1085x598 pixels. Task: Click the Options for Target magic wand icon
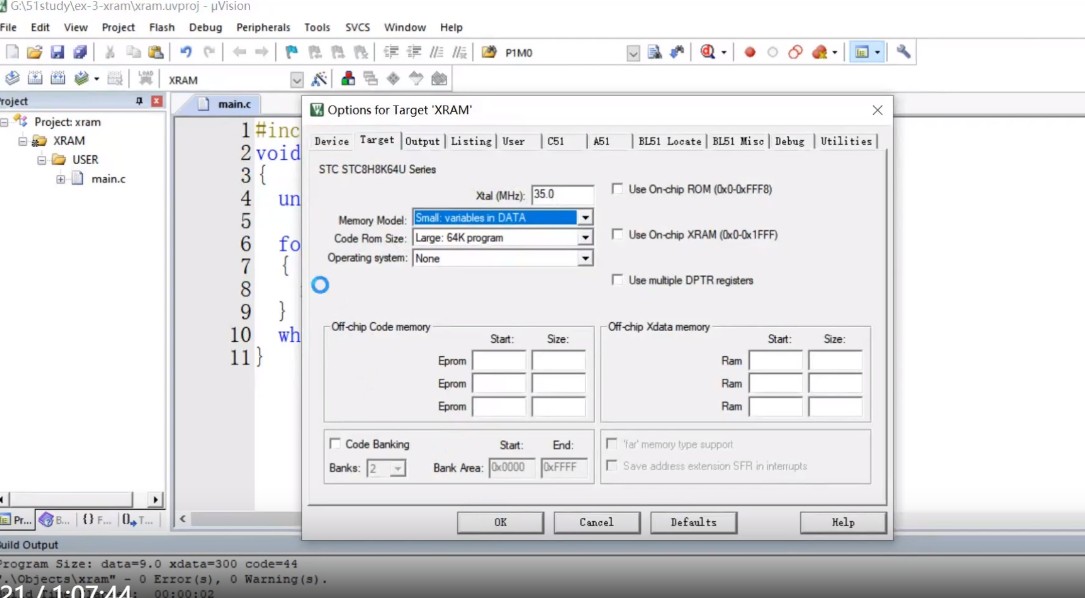tap(319, 79)
